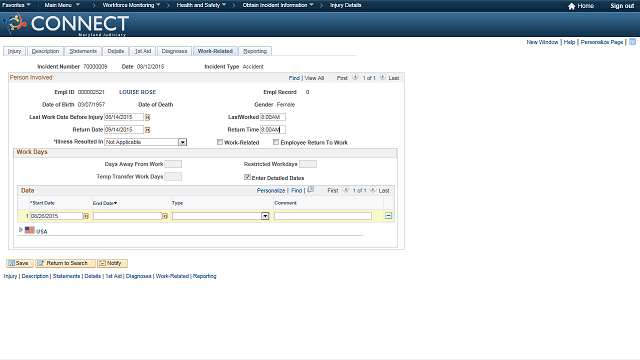Delete row 1 with the minus icon
Image resolution: width=640 pixels, height=360 pixels.
pyautogui.click(x=388, y=216)
